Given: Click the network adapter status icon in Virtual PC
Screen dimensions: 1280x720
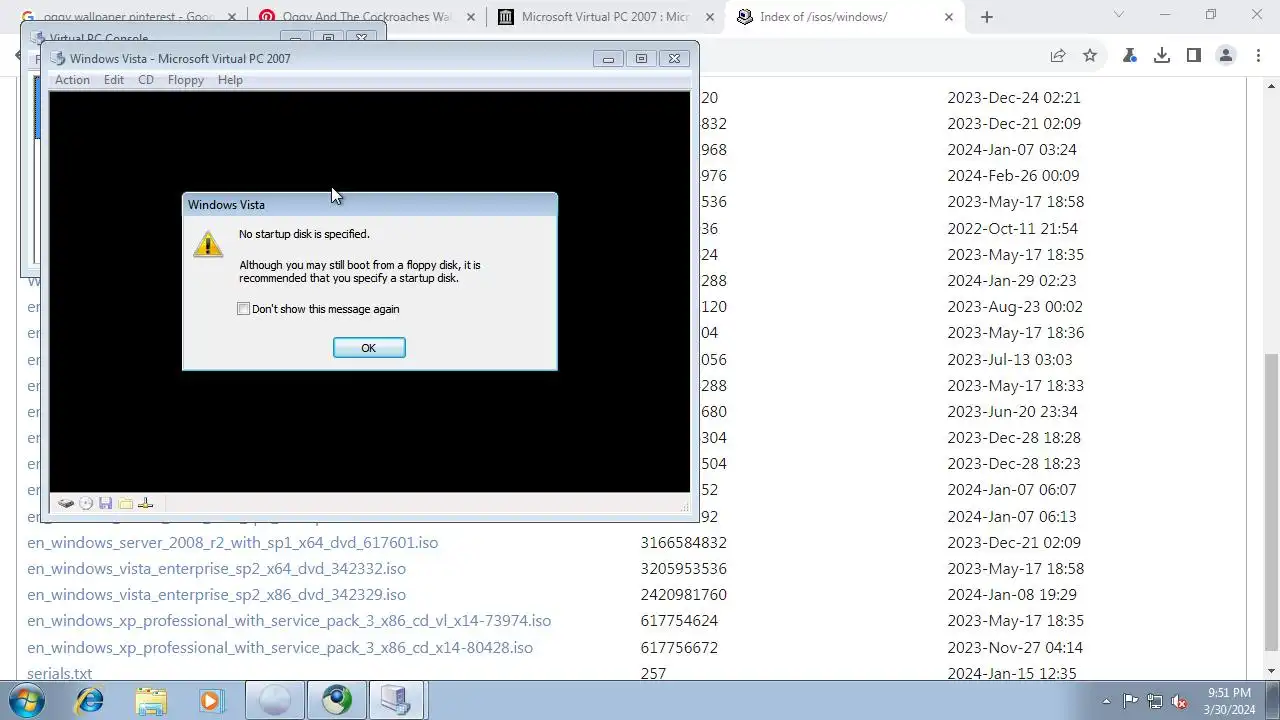Looking at the screenshot, I should click(145, 504).
